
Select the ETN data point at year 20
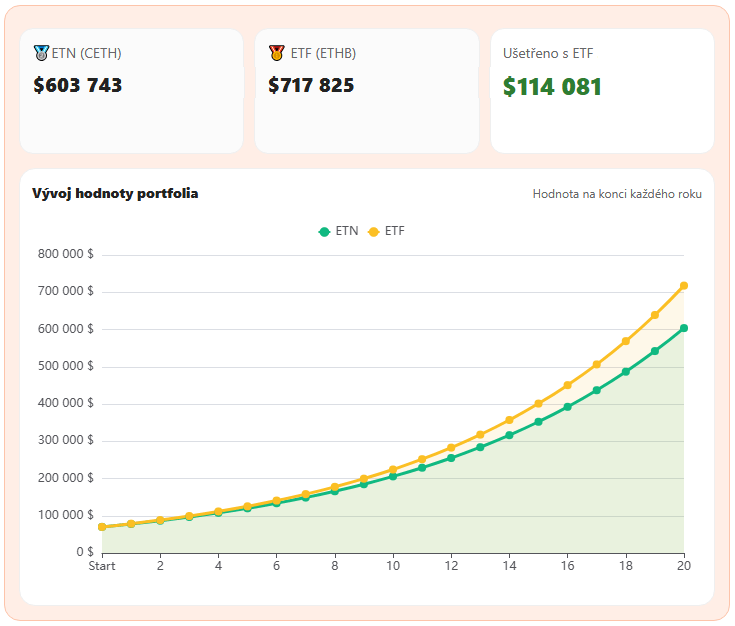[684, 328]
